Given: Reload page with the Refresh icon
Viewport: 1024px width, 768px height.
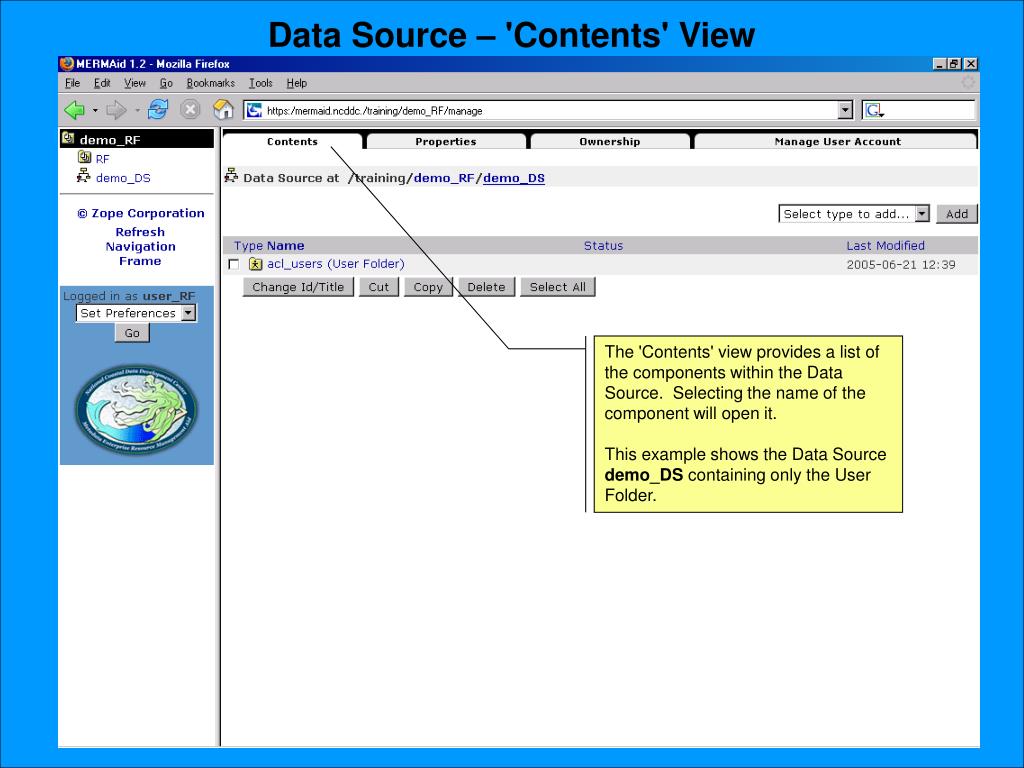Looking at the screenshot, I should (157, 109).
